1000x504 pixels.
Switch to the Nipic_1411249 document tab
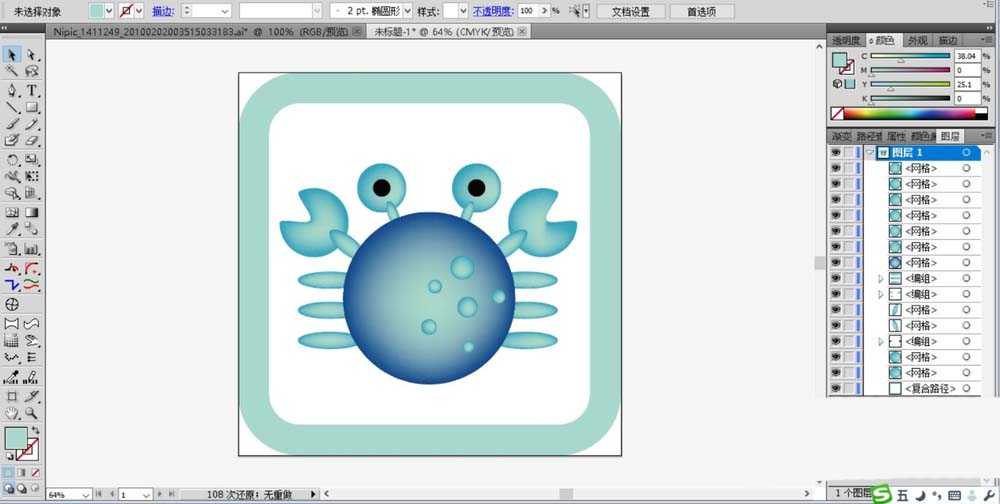pos(205,31)
